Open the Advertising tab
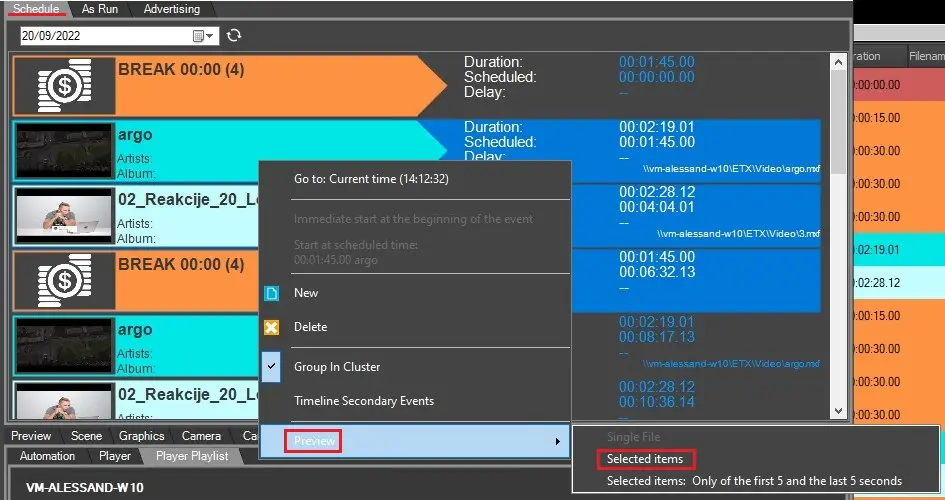 (171, 9)
